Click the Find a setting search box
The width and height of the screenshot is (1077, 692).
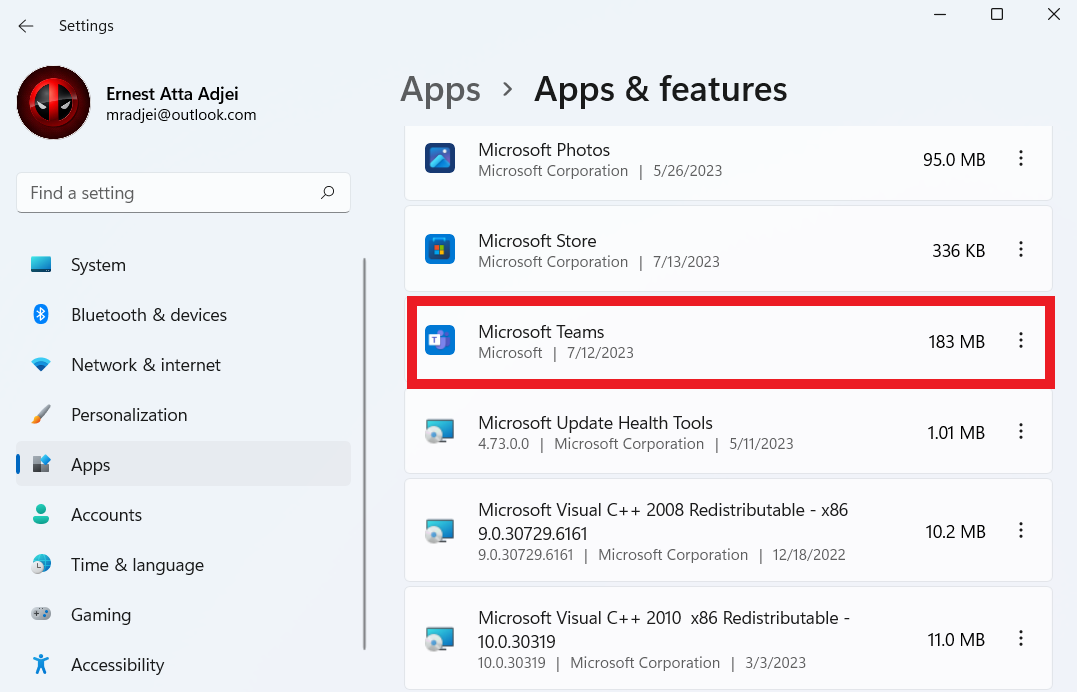183,193
